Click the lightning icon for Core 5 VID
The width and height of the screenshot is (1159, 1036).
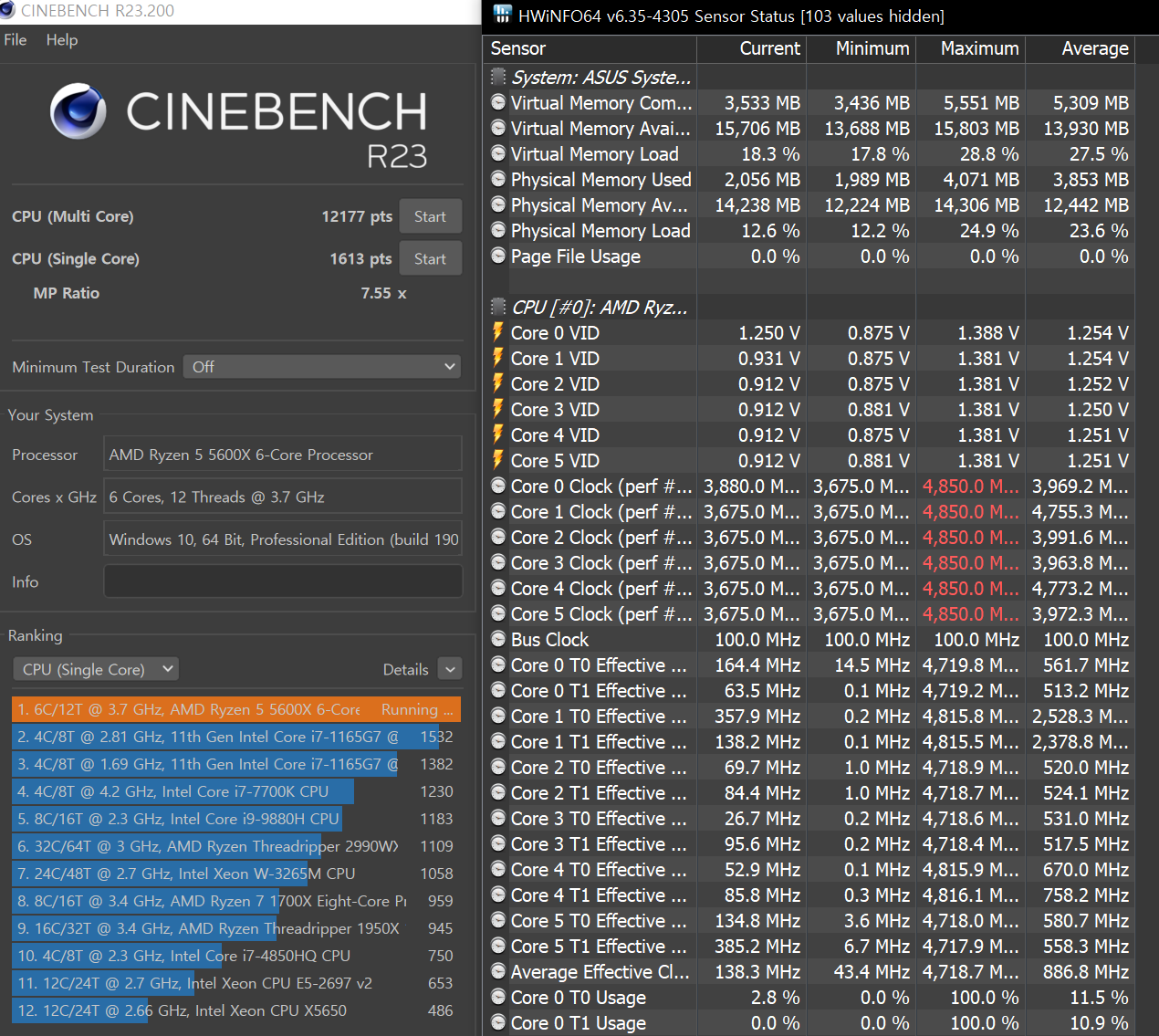coord(498,460)
